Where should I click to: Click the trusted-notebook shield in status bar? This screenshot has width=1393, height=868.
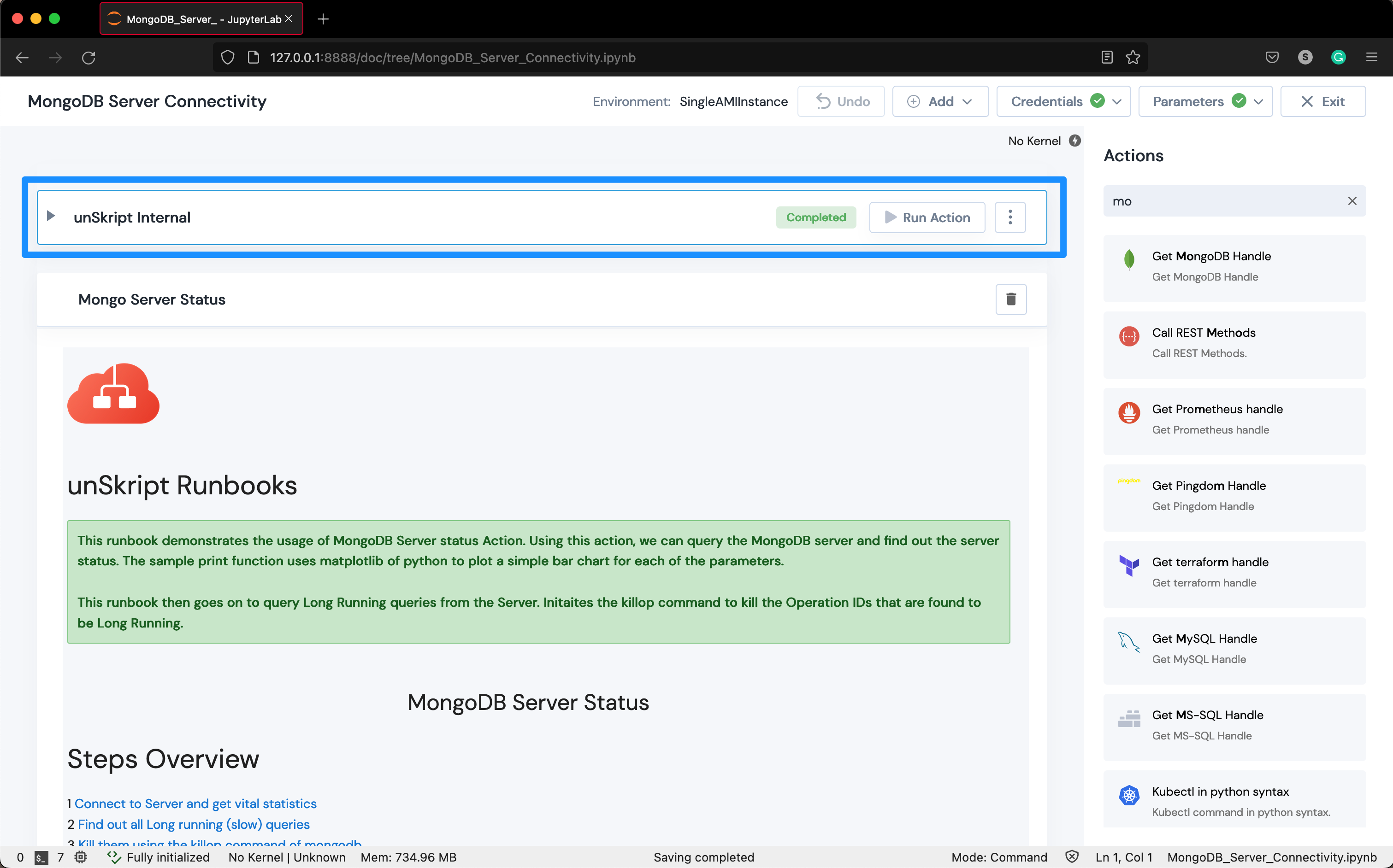tap(1071, 857)
